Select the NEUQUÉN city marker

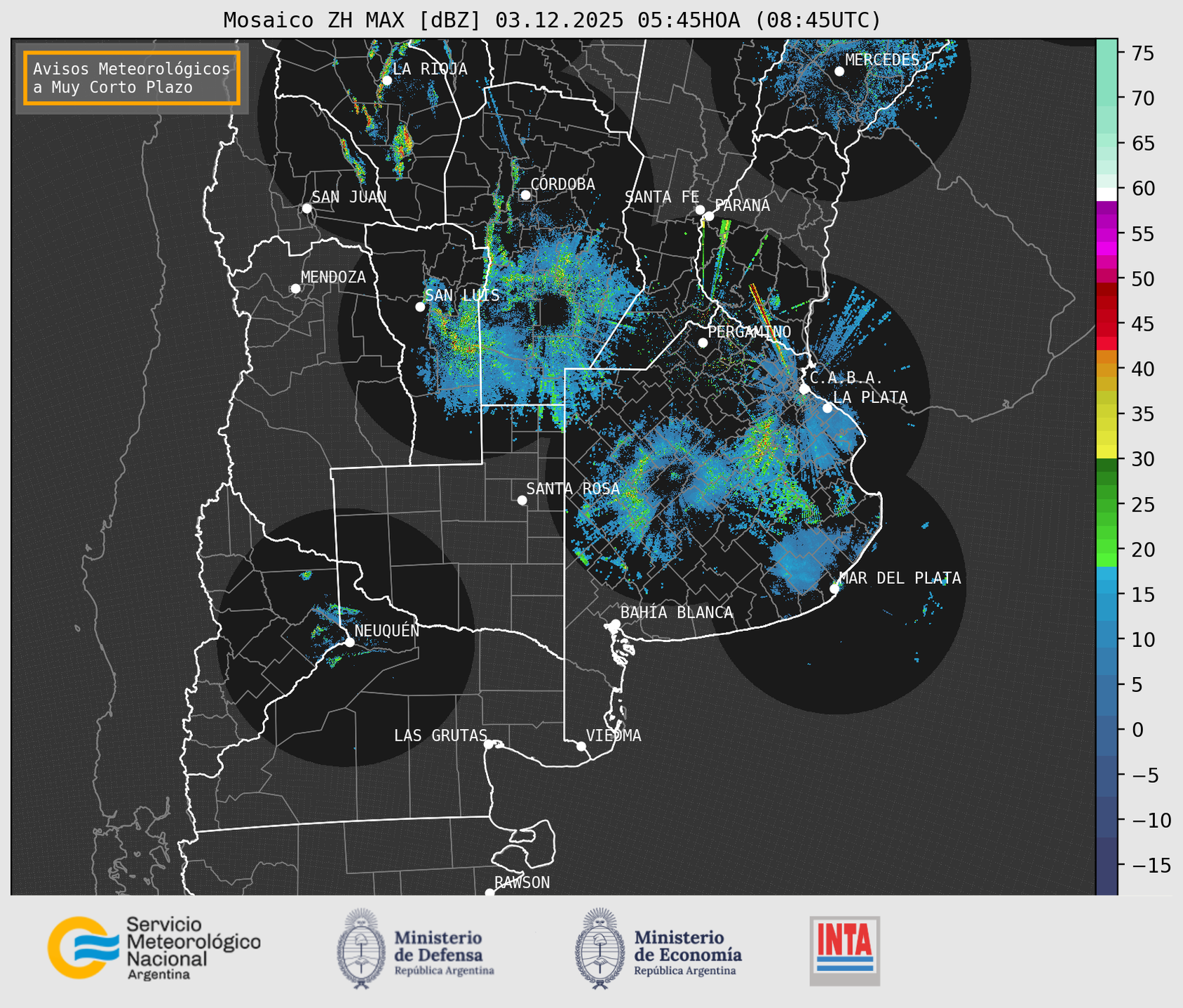[x=349, y=642]
